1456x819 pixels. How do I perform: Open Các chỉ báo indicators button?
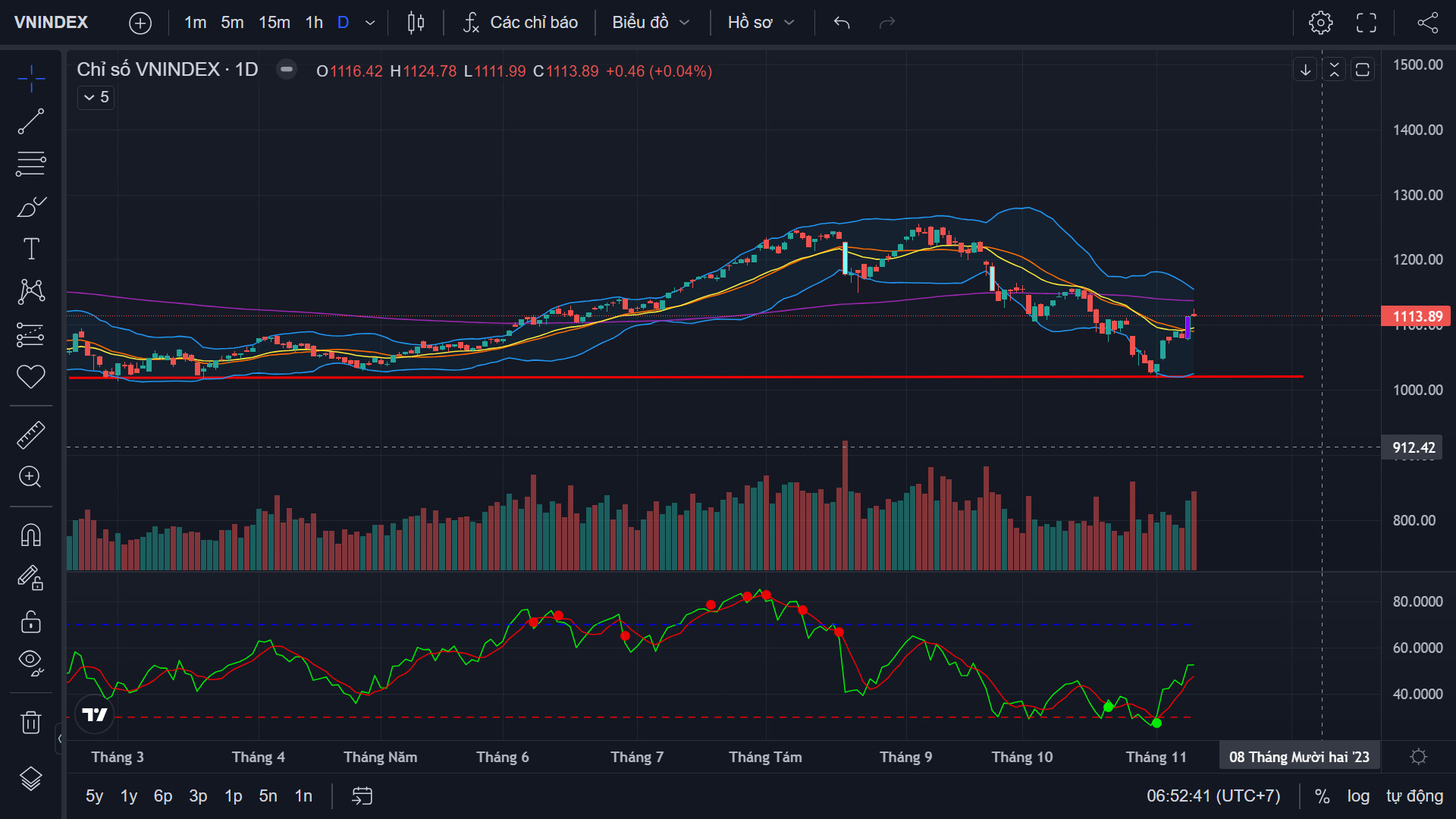coord(520,23)
